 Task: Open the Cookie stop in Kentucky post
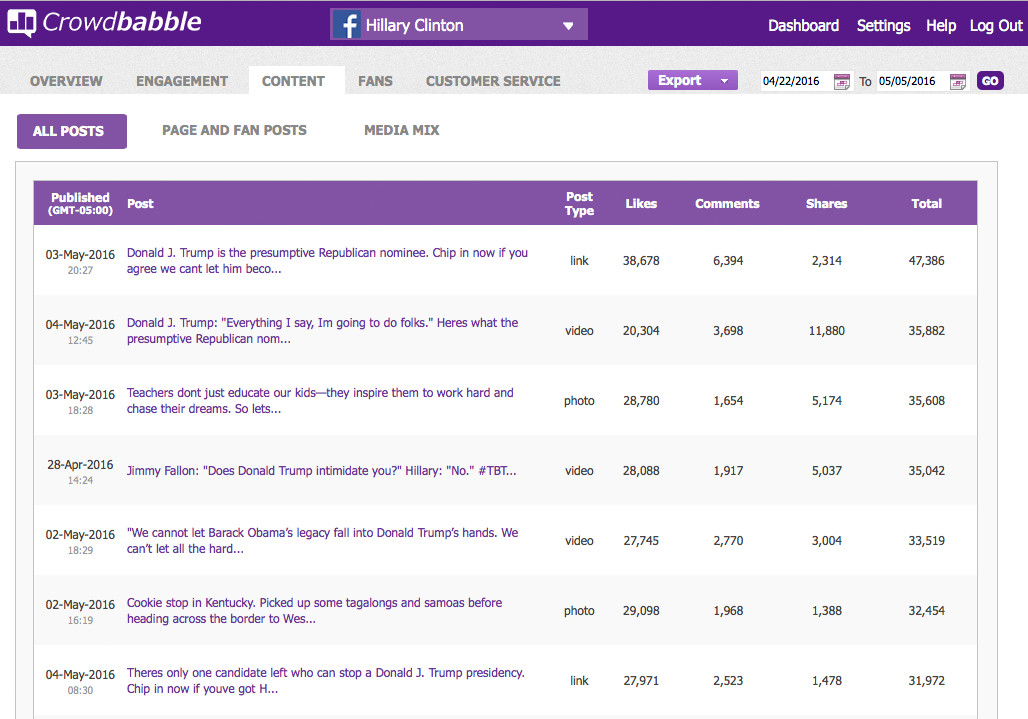tap(314, 611)
